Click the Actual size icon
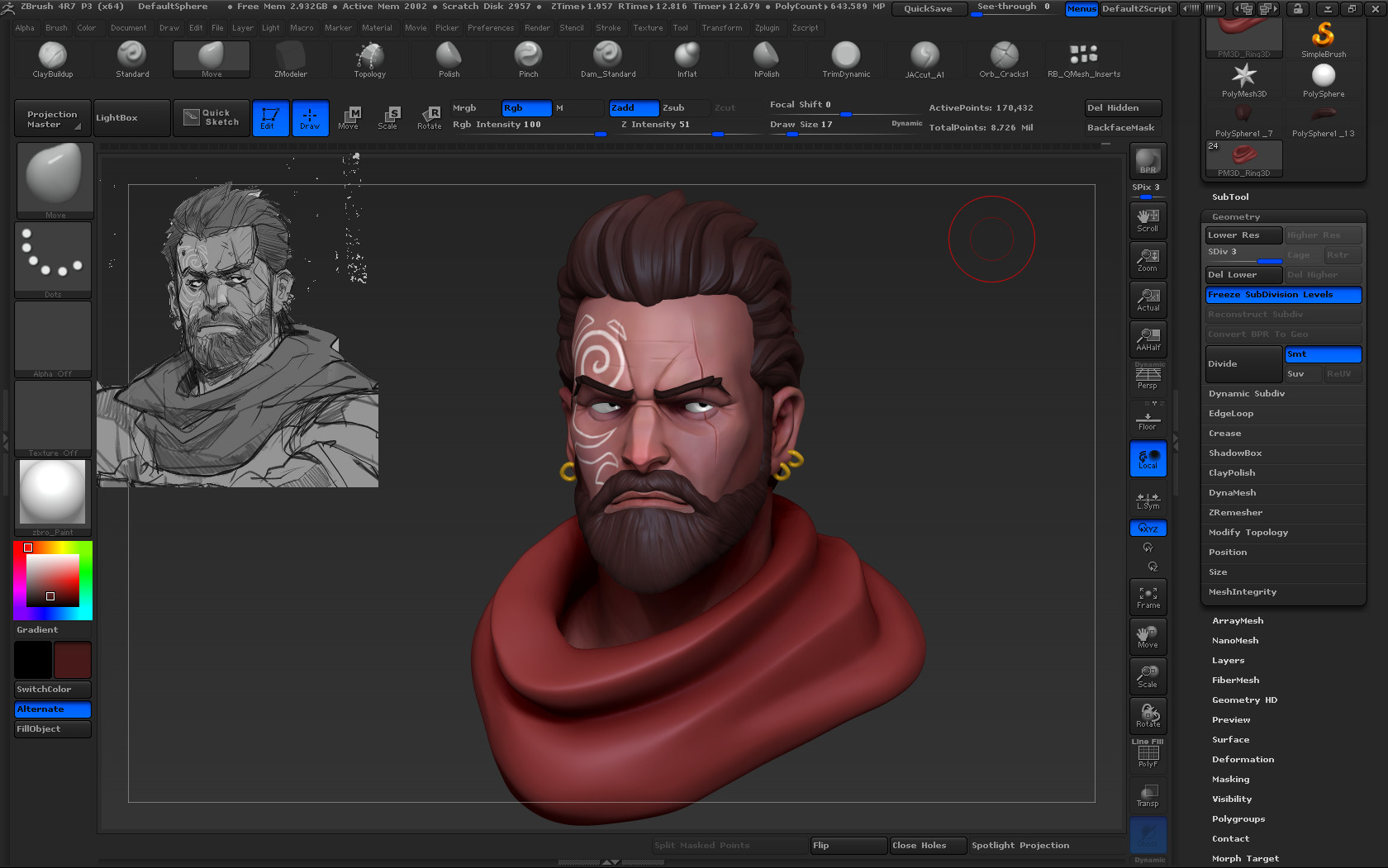The height and width of the screenshot is (868, 1388). click(1148, 299)
